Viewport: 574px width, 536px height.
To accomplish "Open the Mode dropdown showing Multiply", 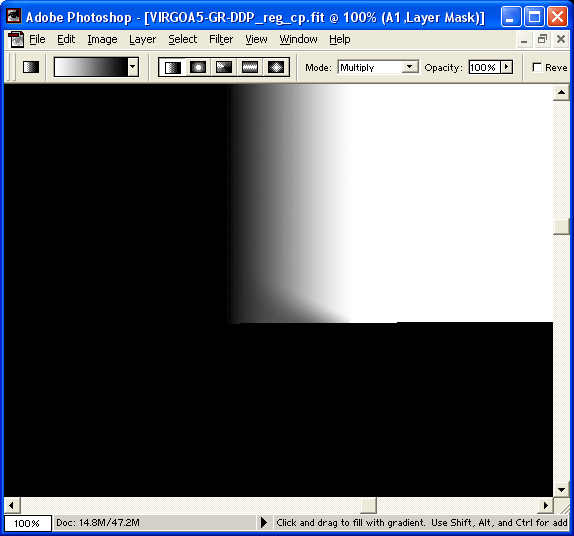I will coord(378,67).
